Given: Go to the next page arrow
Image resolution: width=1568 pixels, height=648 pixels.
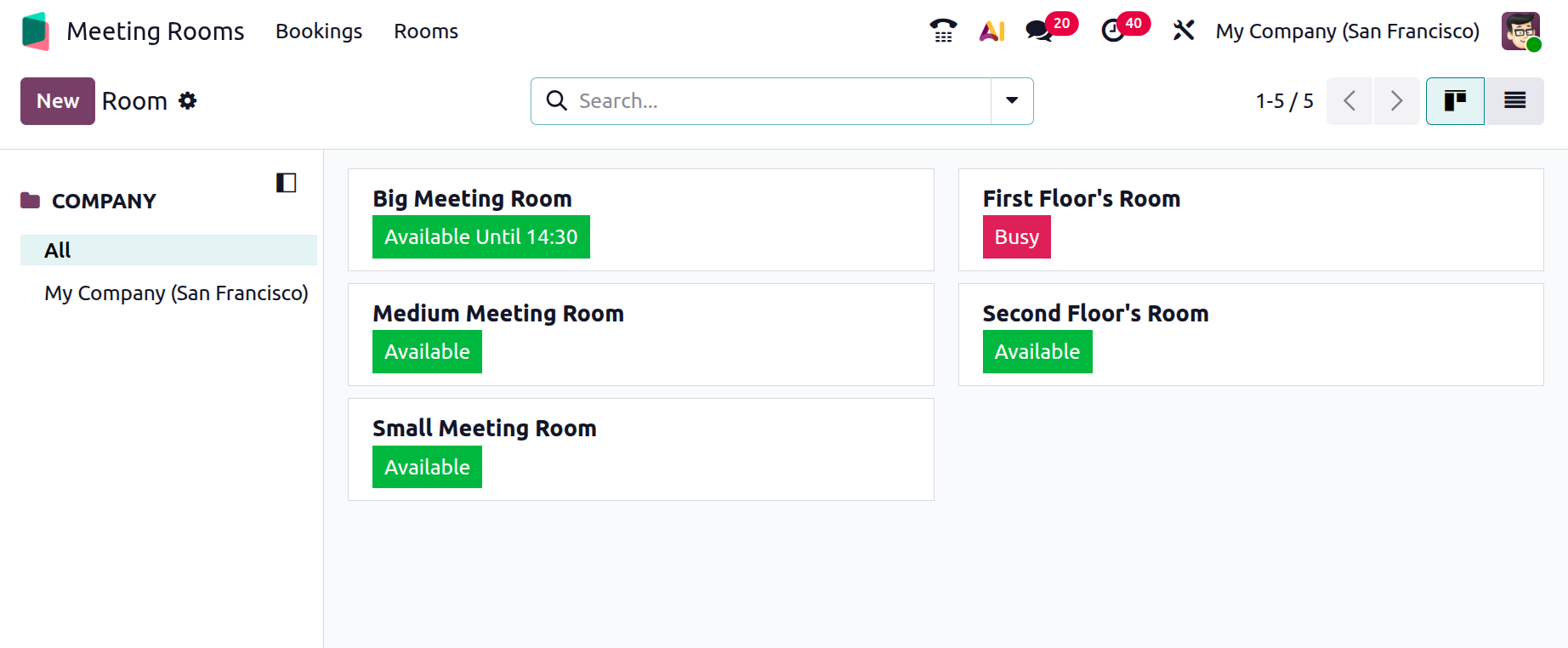Looking at the screenshot, I should tap(1396, 101).
